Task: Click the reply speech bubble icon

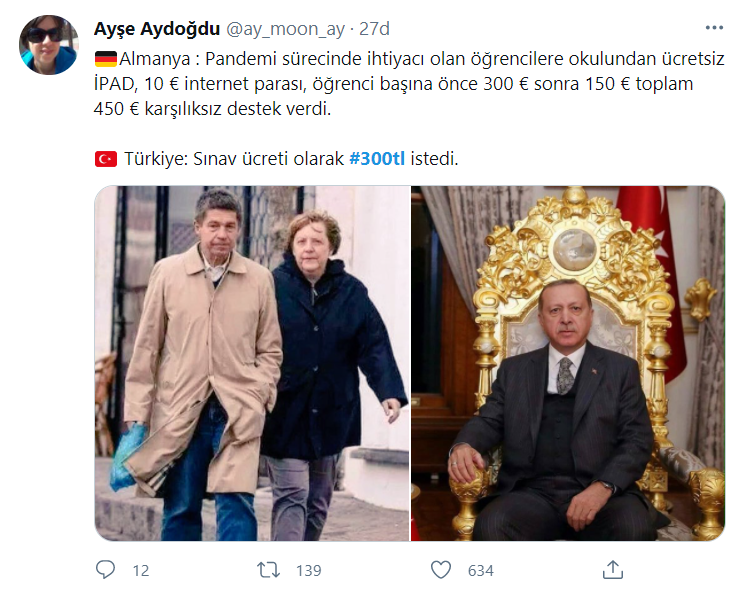Action: pyautogui.click(x=105, y=570)
